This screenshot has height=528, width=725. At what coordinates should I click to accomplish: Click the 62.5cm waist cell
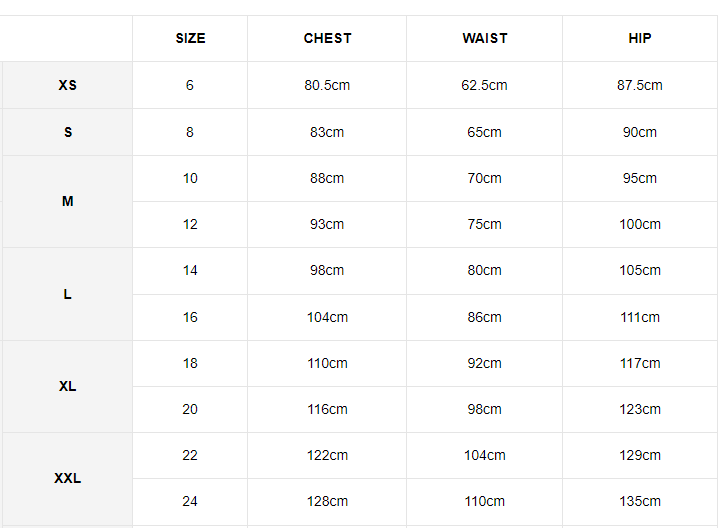click(484, 85)
